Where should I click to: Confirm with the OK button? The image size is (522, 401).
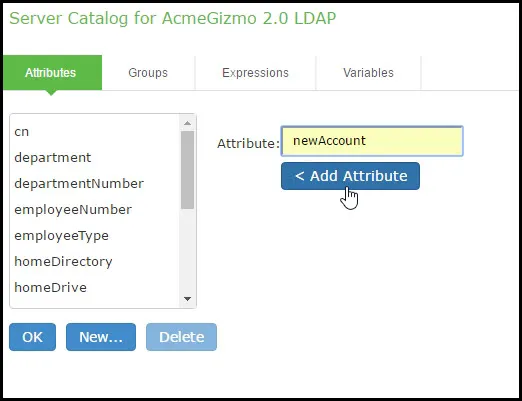pos(32,337)
